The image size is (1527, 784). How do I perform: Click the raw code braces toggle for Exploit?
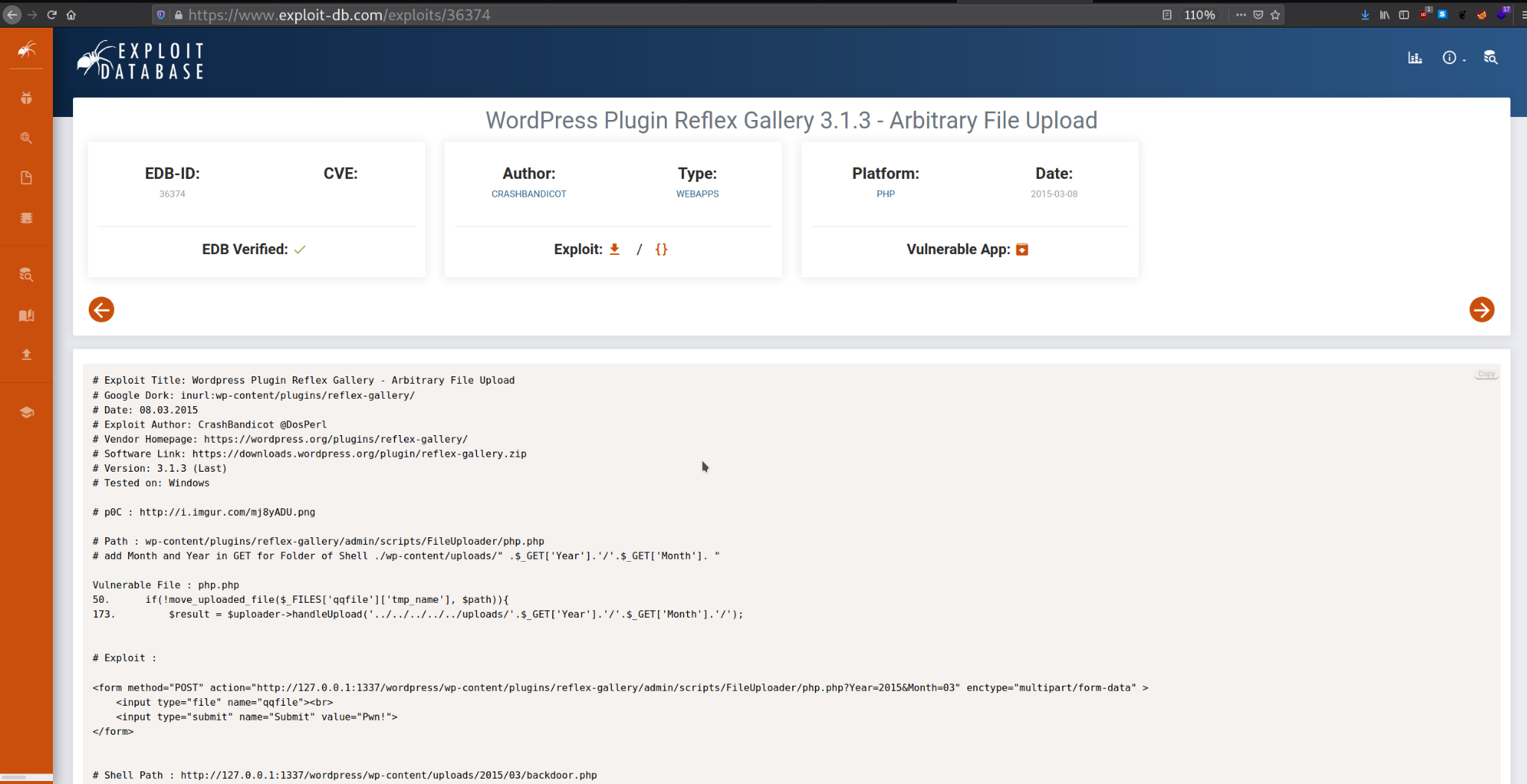tap(661, 249)
